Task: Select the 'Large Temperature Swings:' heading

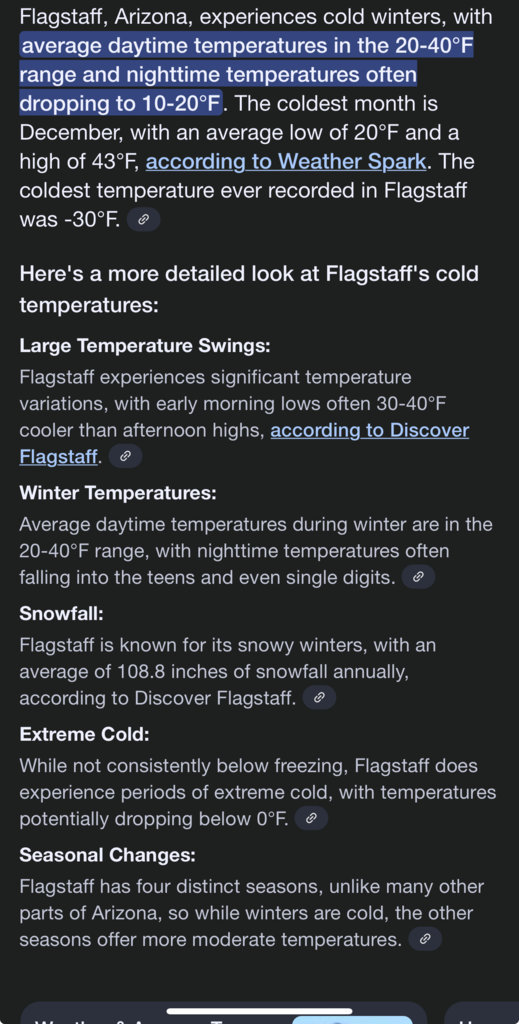Action: (x=145, y=346)
